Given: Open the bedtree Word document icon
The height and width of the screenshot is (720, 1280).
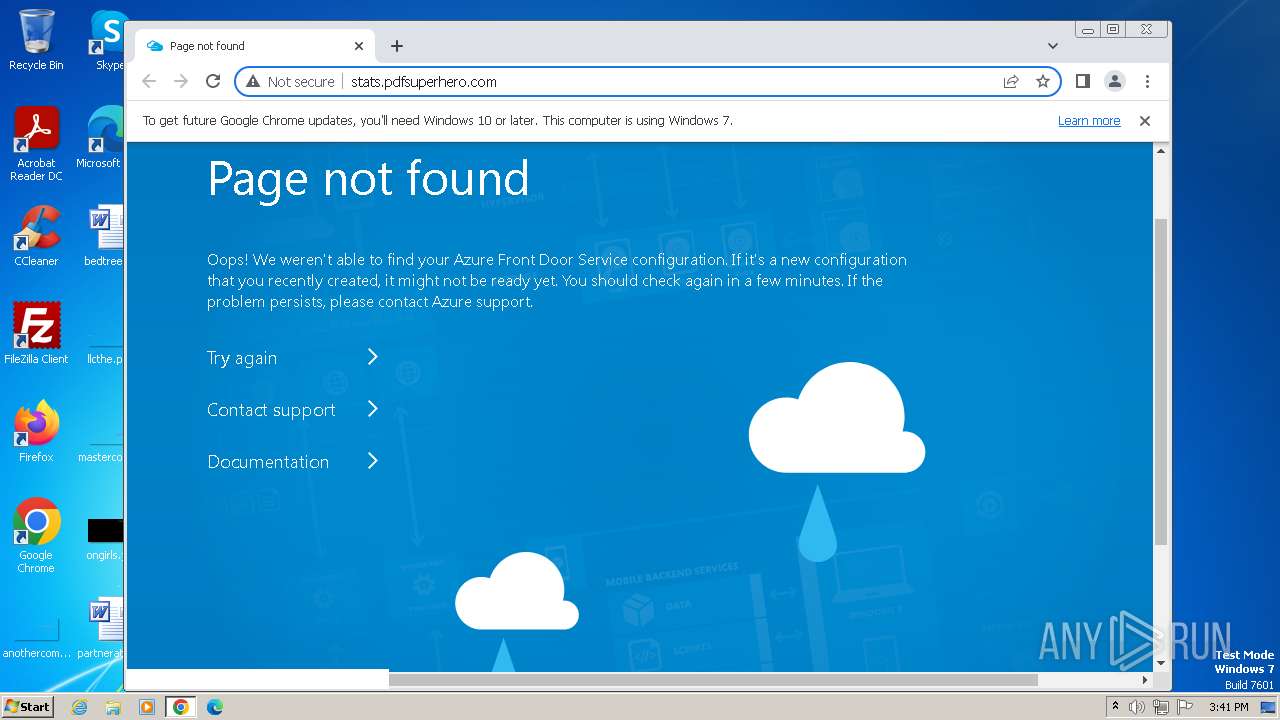Looking at the screenshot, I should [x=104, y=236].
